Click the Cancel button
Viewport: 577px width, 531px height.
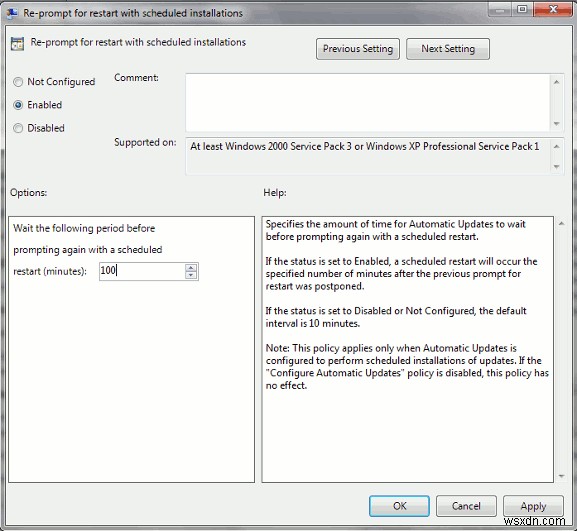click(x=466, y=506)
